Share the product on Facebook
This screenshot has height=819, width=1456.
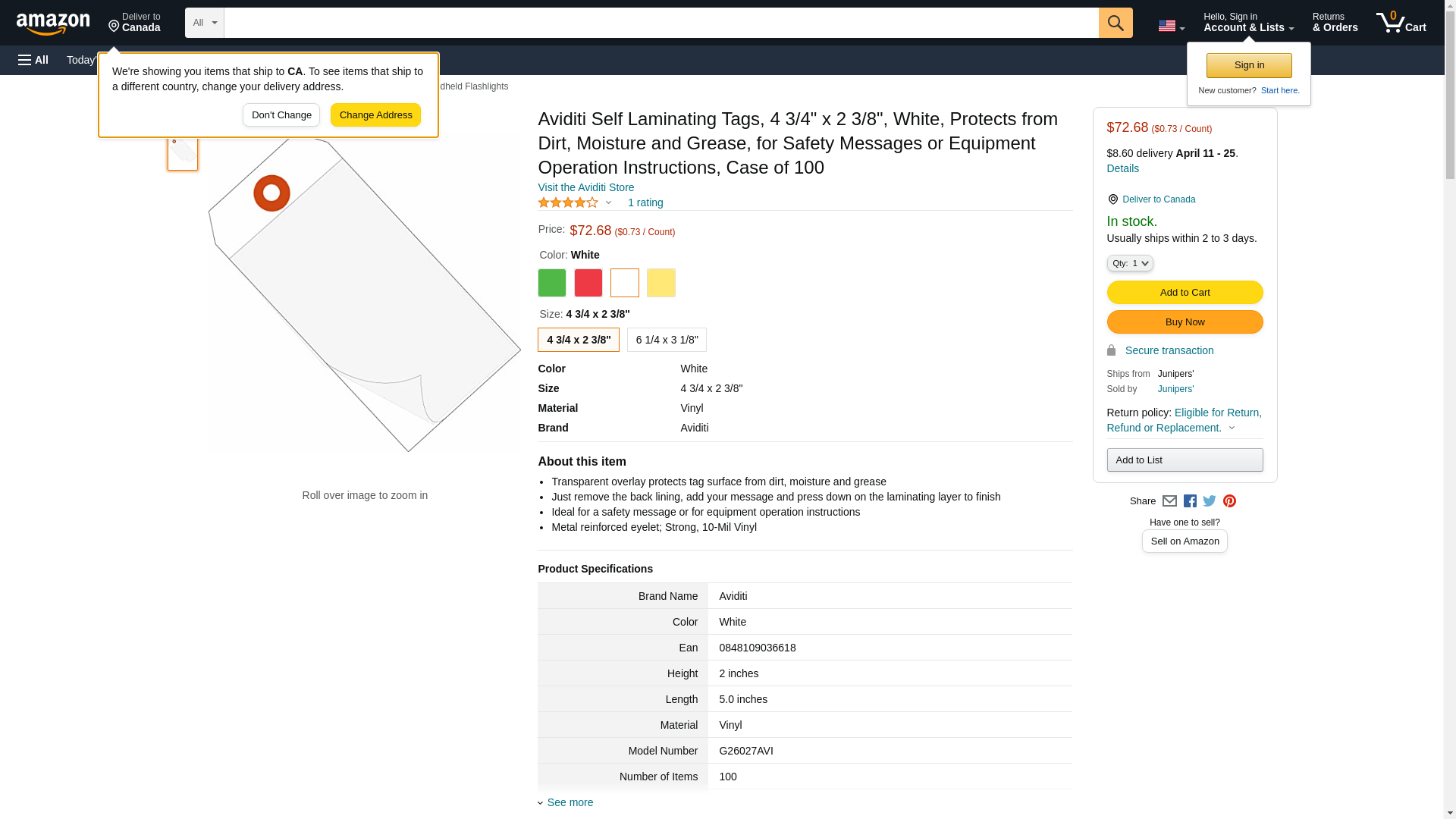click(x=1190, y=501)
